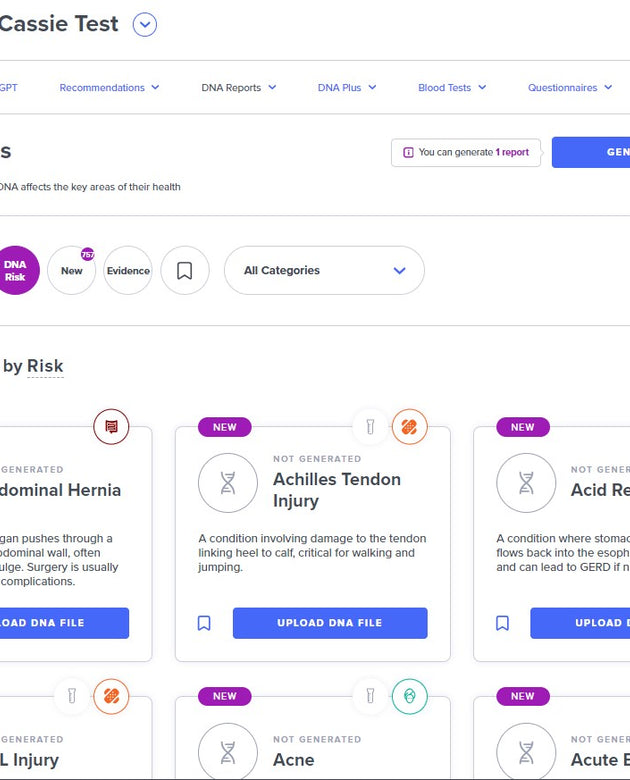Bookmark the Acid Reflux report card

pyautogui.click(x=502, y=623)
